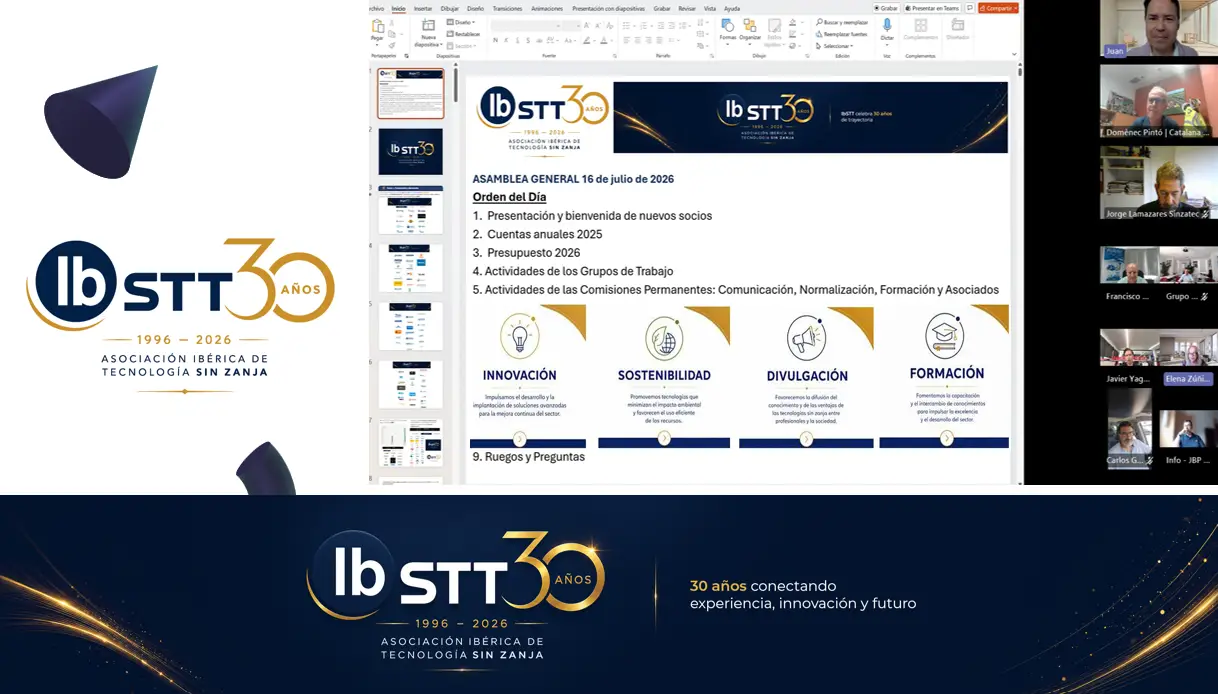Viewport: 1218px width, 694px height.
Task: Open the Vista ribbon tab
Action: pyautogui.click(x=710, y=8)
